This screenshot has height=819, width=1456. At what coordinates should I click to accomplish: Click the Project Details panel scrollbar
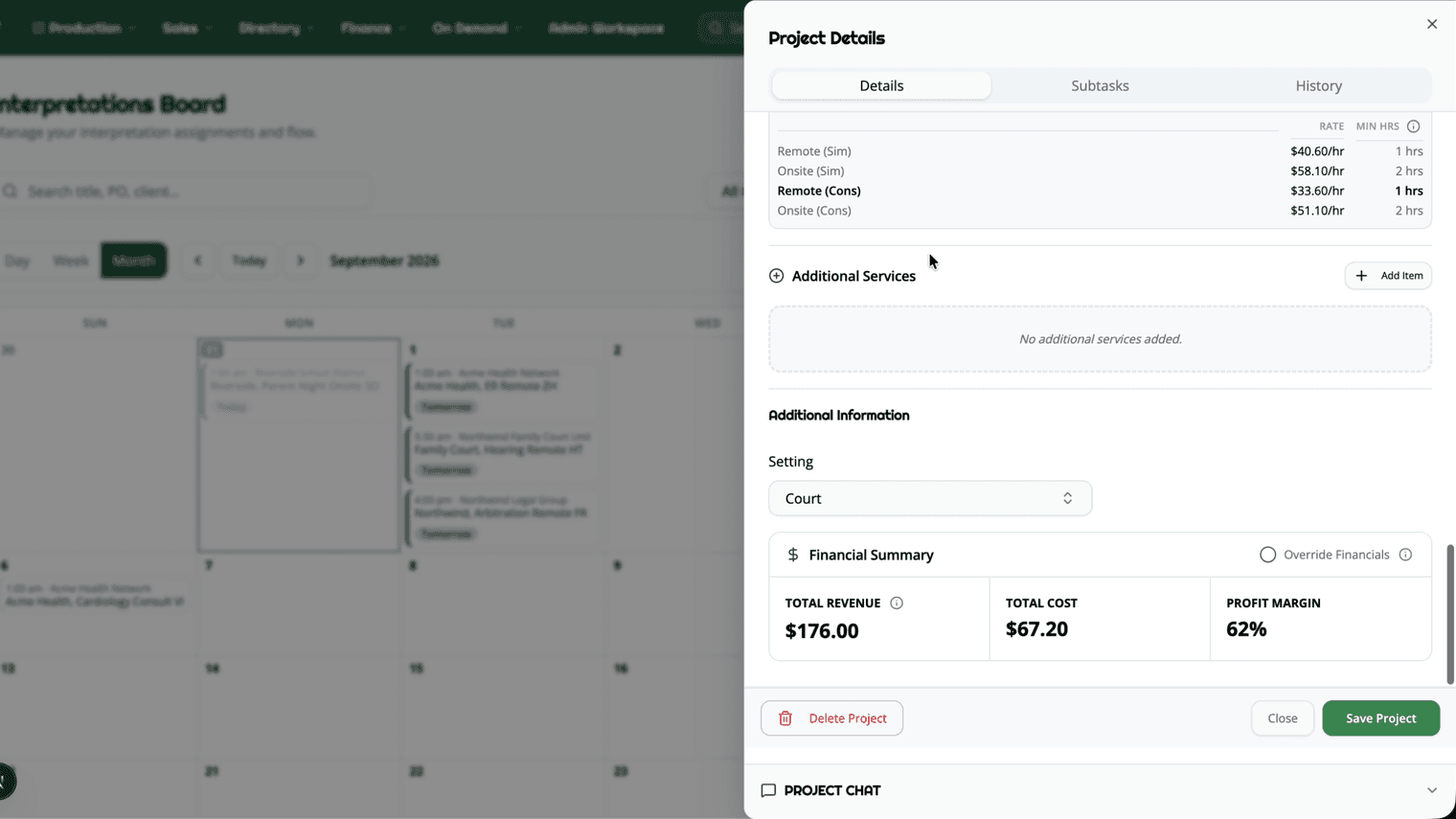(x=1450, y=613)
